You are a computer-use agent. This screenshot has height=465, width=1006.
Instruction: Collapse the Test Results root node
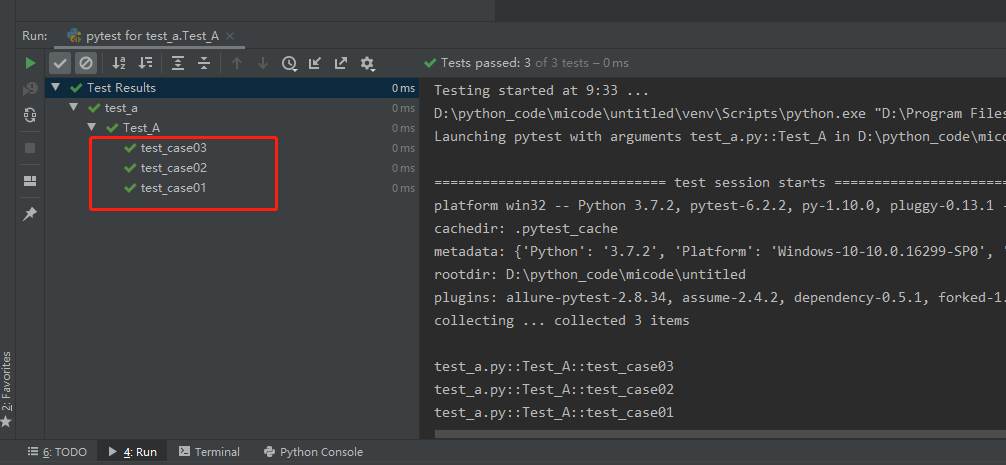pos(56,87)
